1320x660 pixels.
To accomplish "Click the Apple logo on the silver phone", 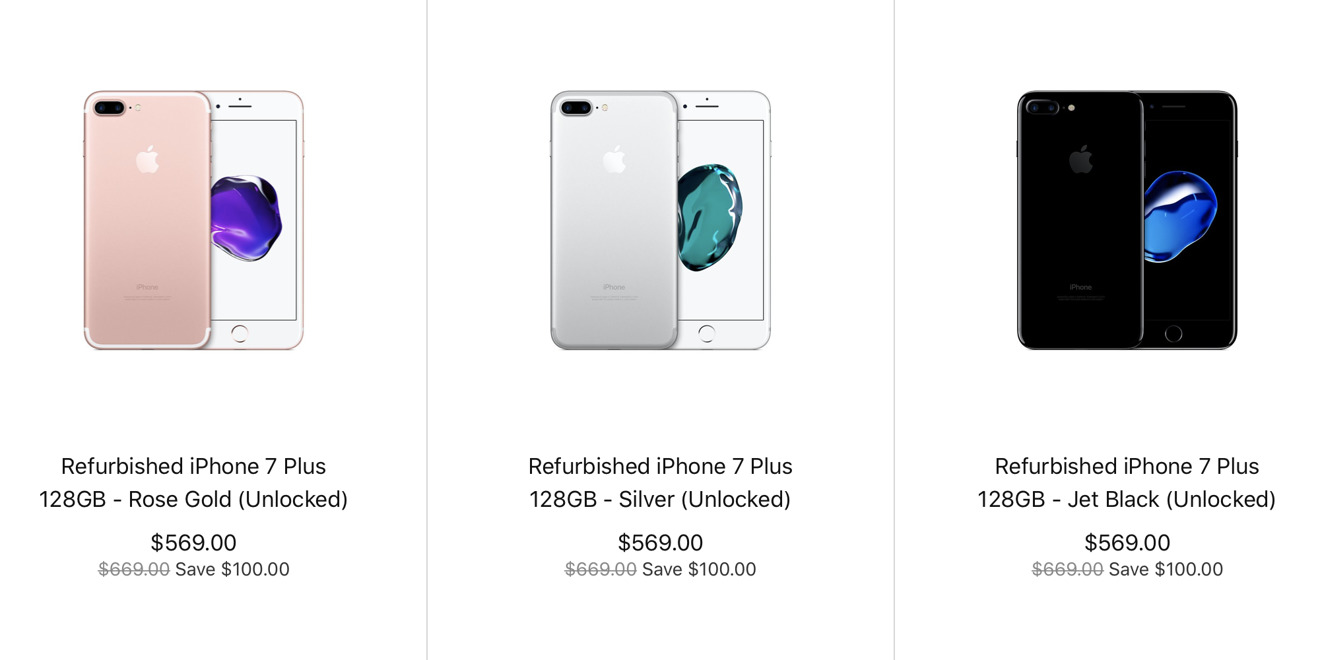I will tap(614, 159).
